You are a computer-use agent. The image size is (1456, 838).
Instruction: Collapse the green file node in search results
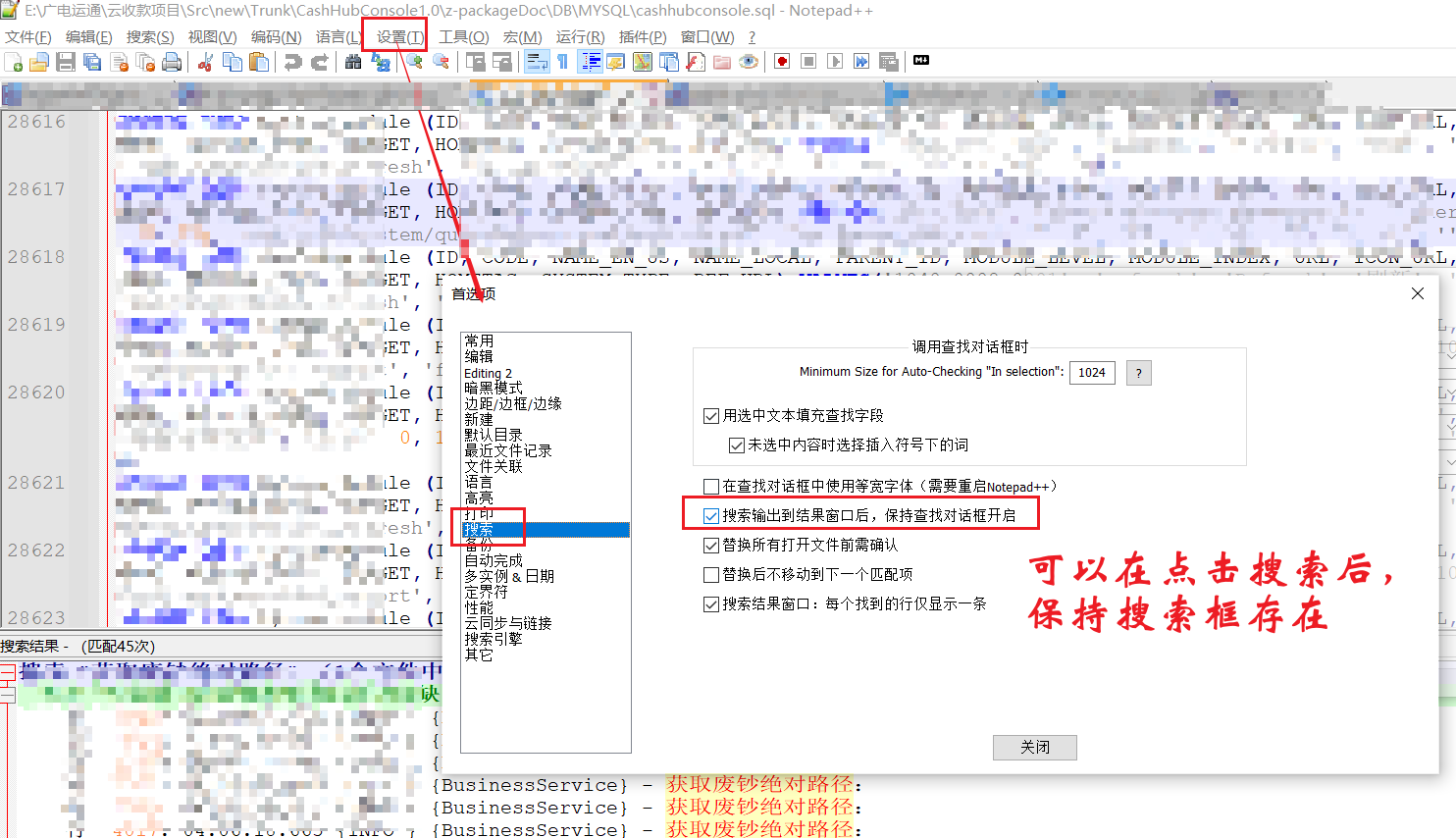(x=7, y=695)
